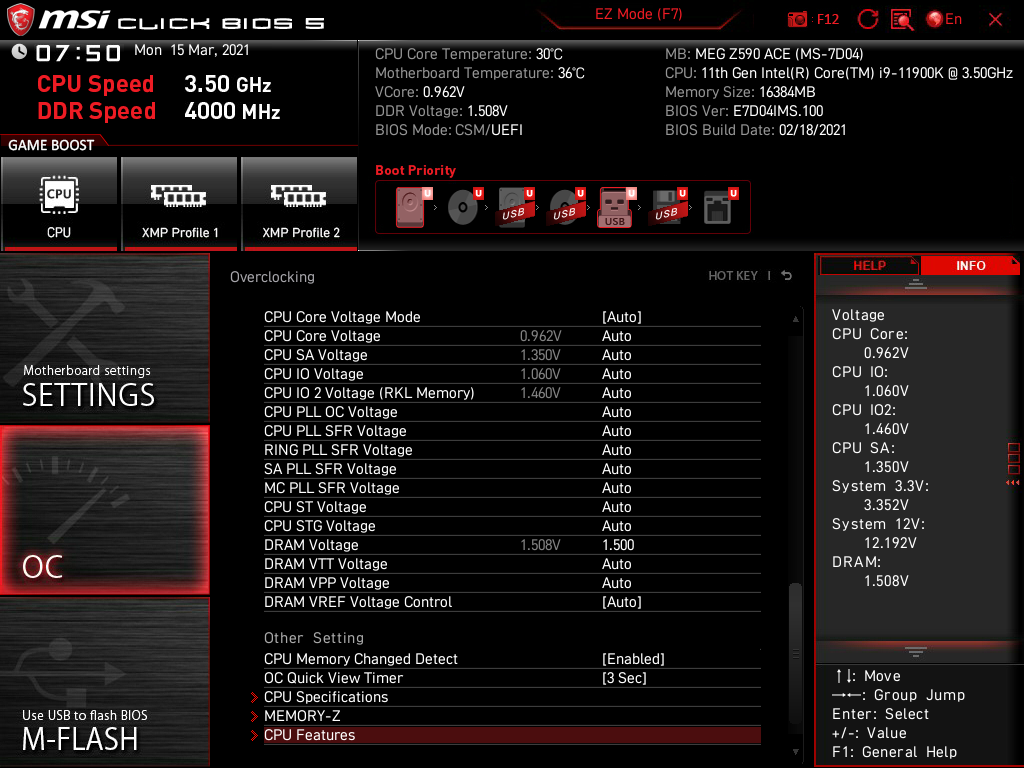Toggle the CPU Game Boost button
Image resolution: width=1024 pixels, height=768 pixels.
[59, 203]
